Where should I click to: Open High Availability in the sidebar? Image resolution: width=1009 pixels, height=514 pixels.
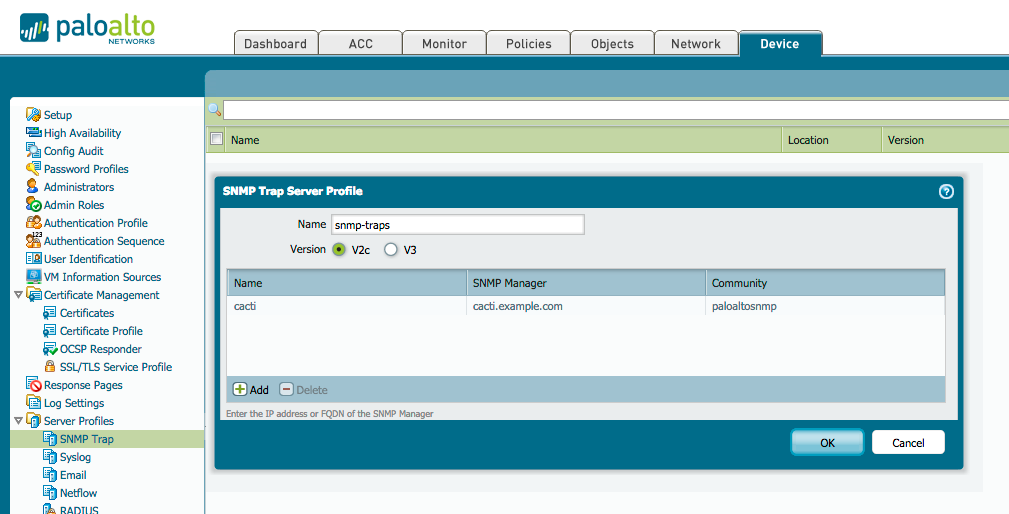(x=82, y=133)
